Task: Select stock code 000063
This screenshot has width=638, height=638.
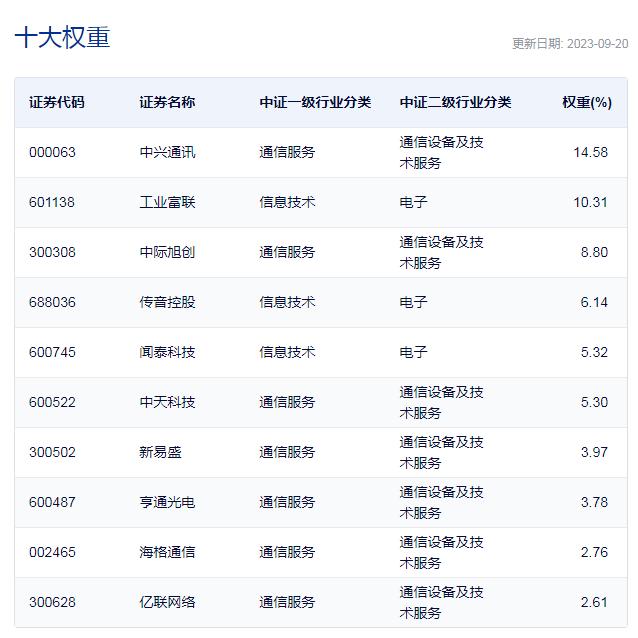Action: [x=52, y=153]
